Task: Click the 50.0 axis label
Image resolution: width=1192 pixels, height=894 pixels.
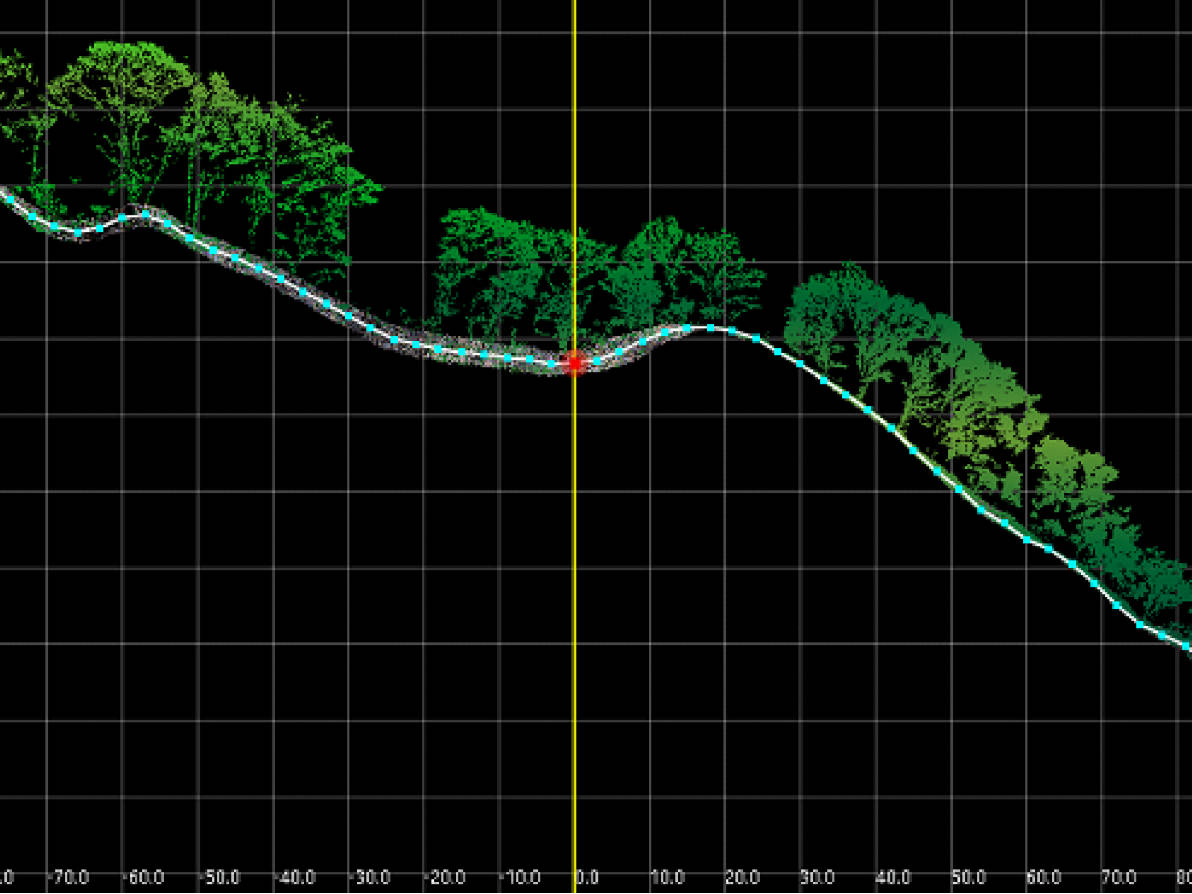Action: pos(968,878)
